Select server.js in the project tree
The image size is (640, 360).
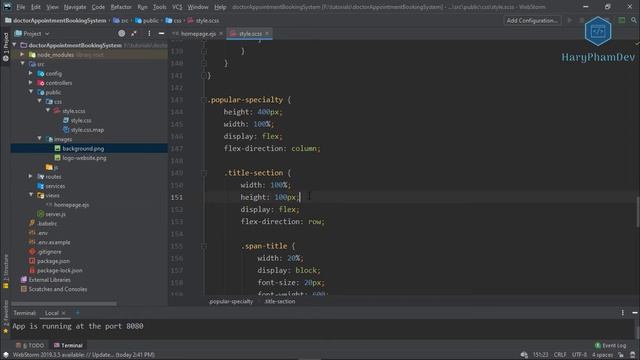point(56,214)
